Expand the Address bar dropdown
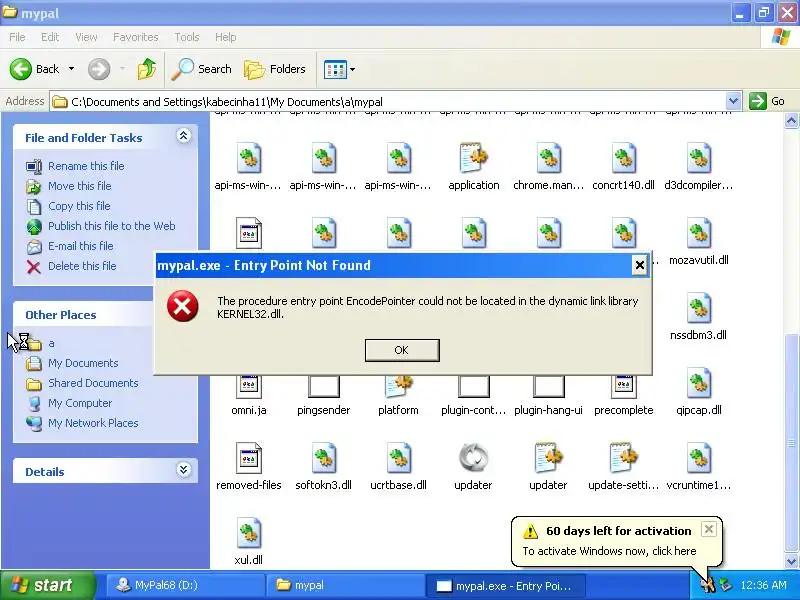 pyautogui.click(x=733, y=101)
